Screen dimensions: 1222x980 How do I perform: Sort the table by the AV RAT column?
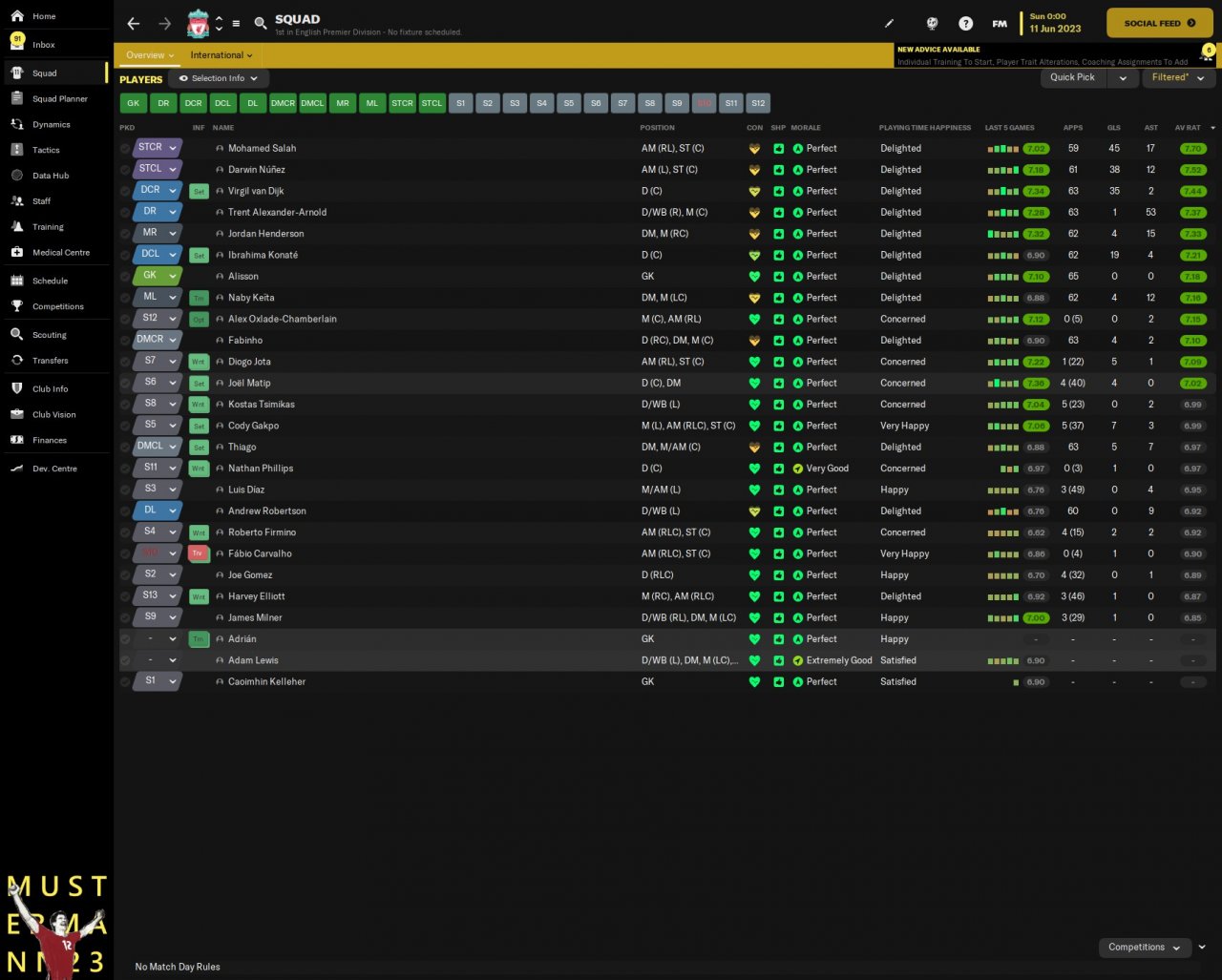coord(1188,128)
